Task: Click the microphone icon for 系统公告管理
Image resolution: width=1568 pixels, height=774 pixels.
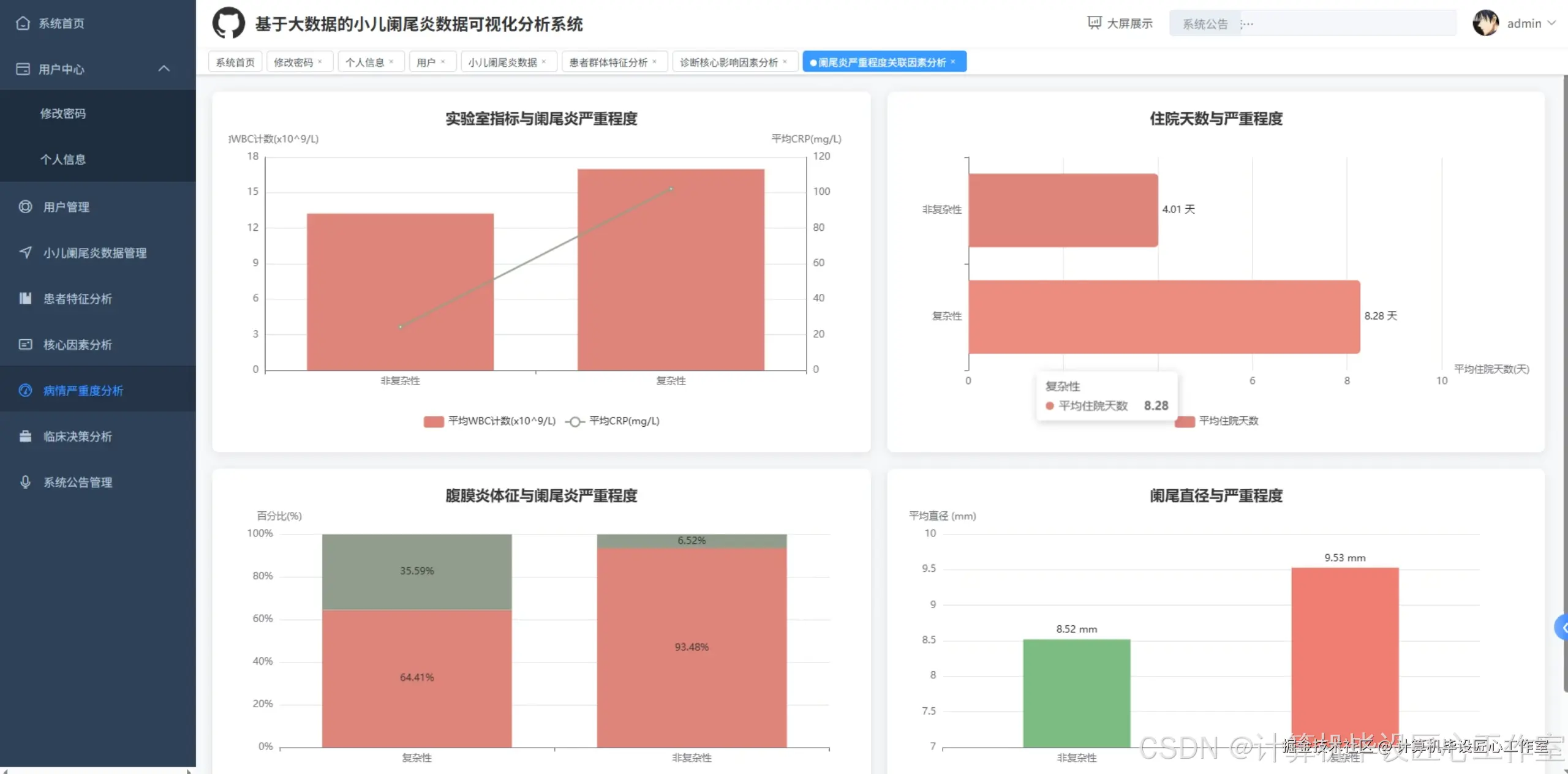Action: pos(25,482)
